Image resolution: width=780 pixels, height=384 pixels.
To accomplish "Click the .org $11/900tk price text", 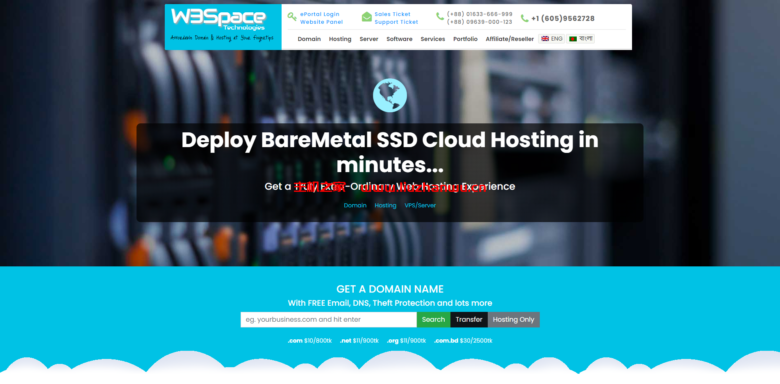I will [406, 341].
